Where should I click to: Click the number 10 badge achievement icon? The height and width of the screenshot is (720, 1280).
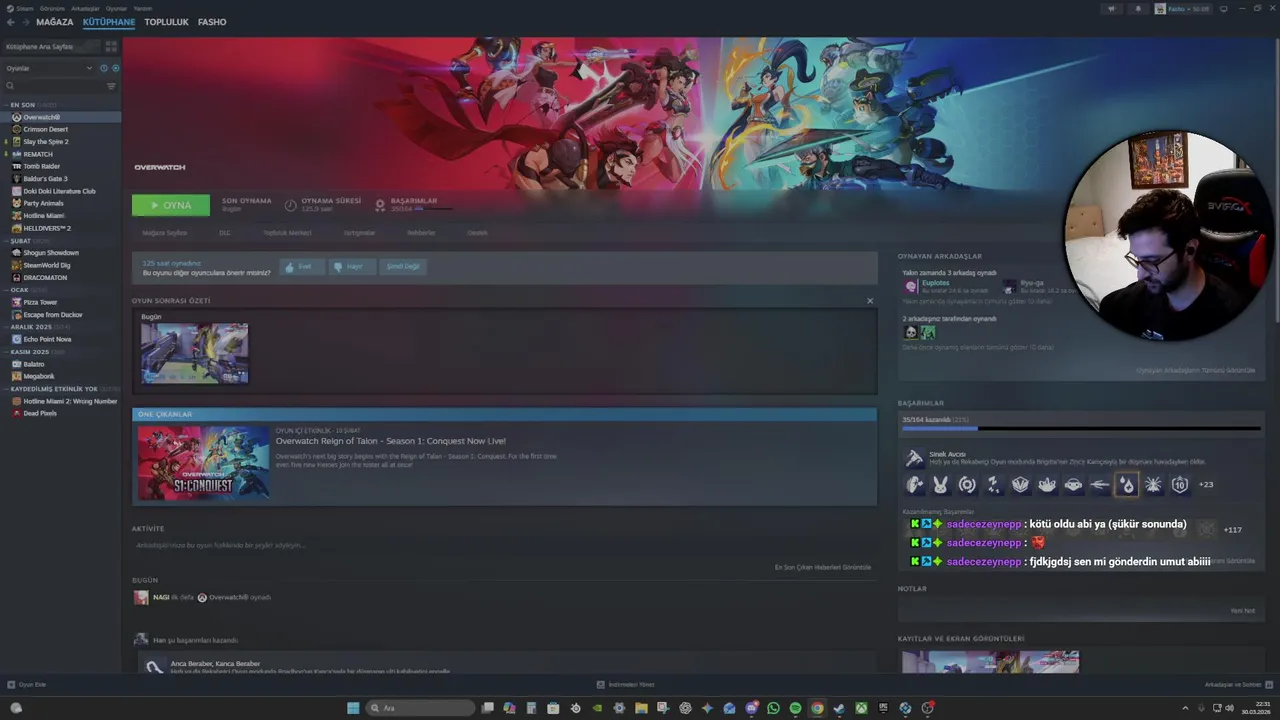pyautogui.click(x=1180, y=485)
